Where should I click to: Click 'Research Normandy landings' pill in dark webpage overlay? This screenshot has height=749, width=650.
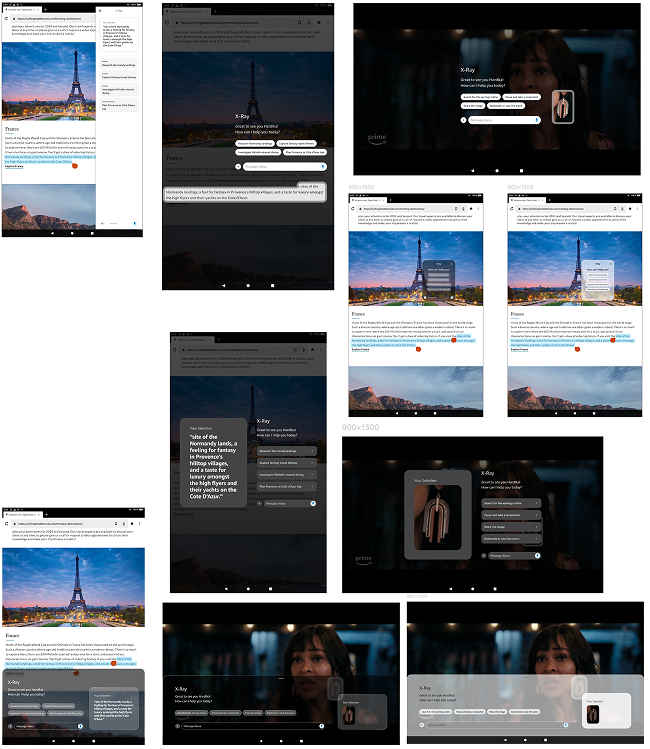point(255,143)
